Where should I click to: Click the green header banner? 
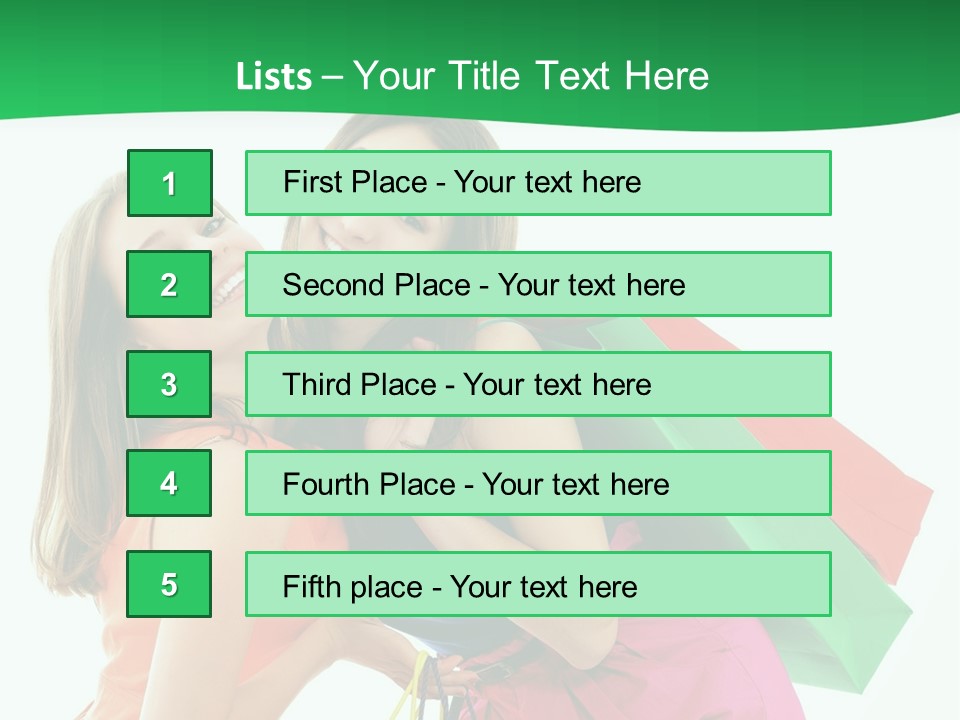[480, 61]
